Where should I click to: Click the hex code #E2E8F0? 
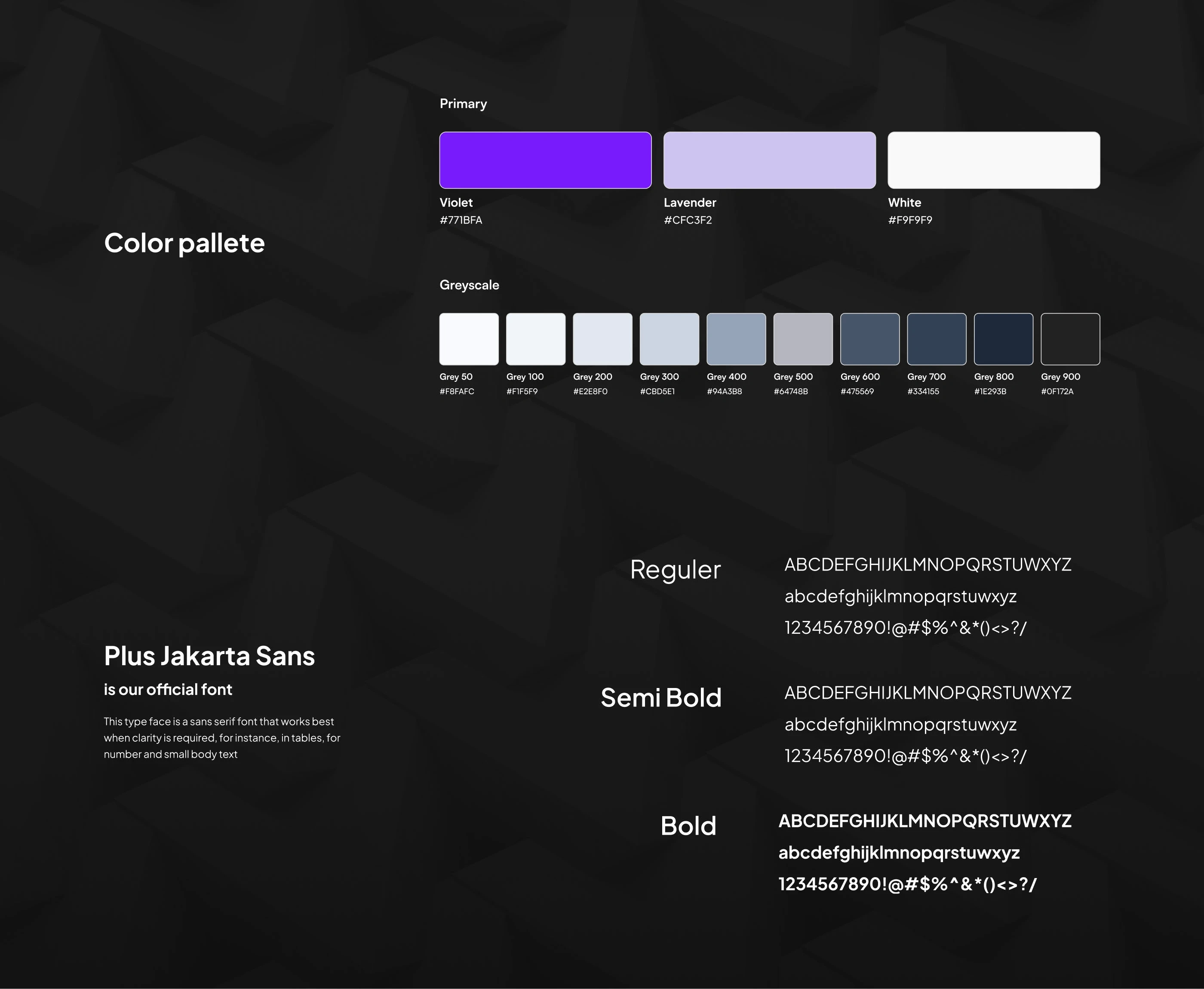coord(590,391)
